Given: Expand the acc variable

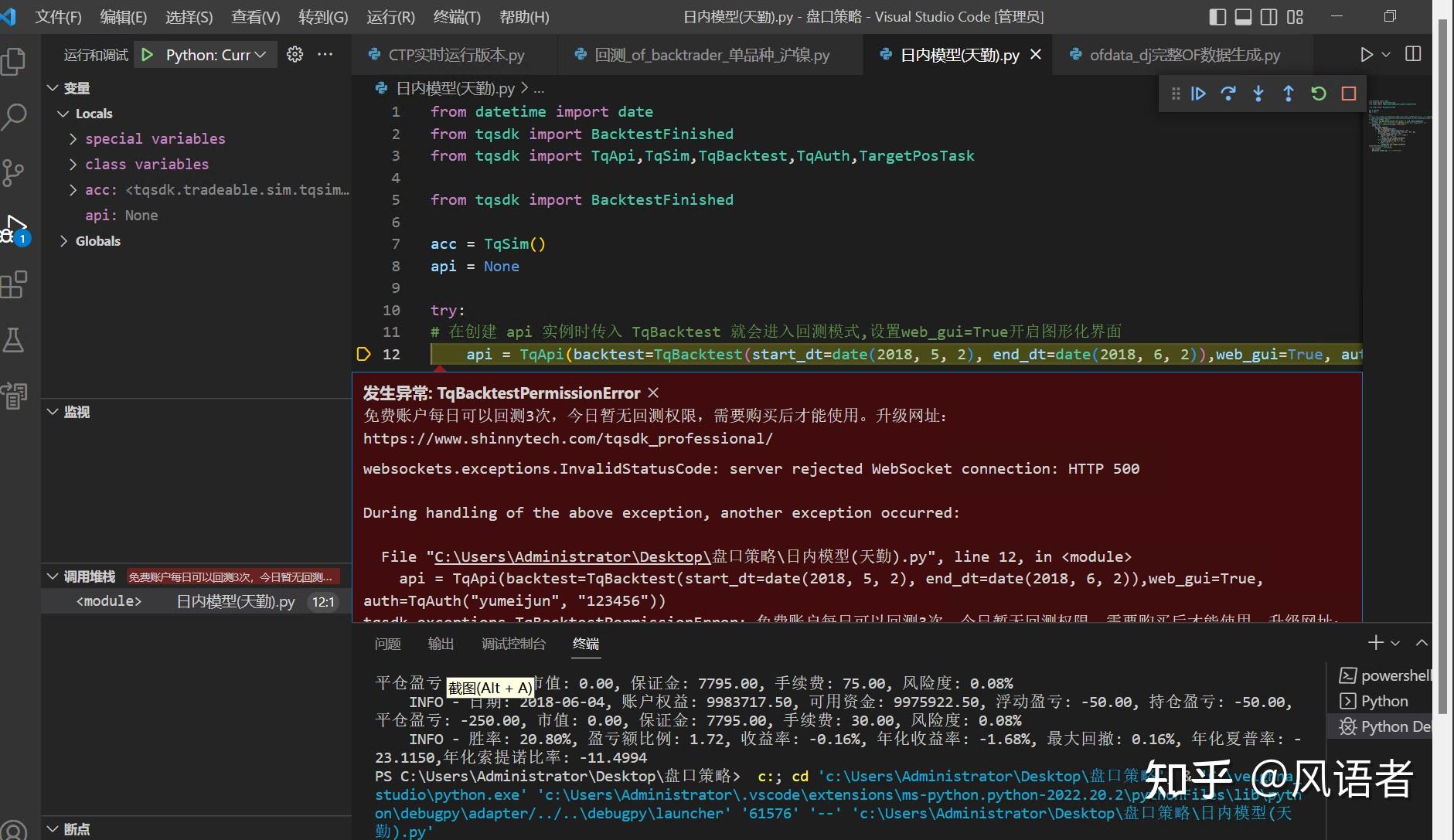Looking at the screenshot, I should [x=73, y=190].
